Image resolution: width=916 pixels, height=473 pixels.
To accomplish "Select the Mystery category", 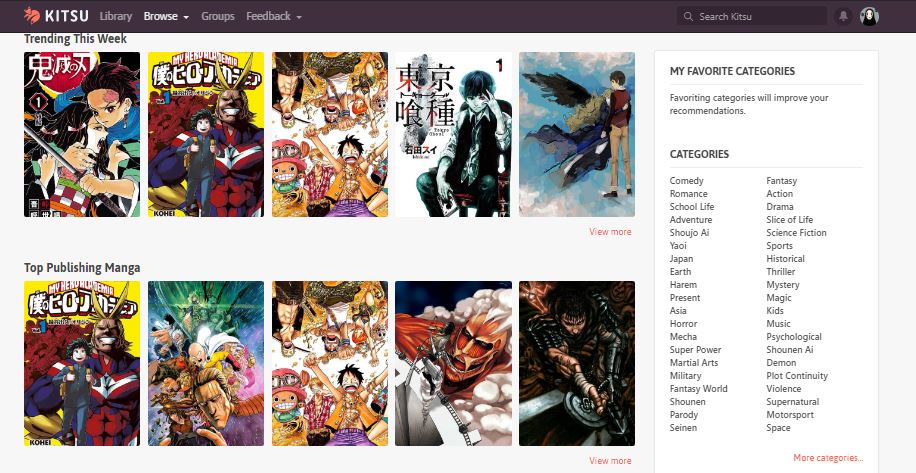I will (783, 285).
